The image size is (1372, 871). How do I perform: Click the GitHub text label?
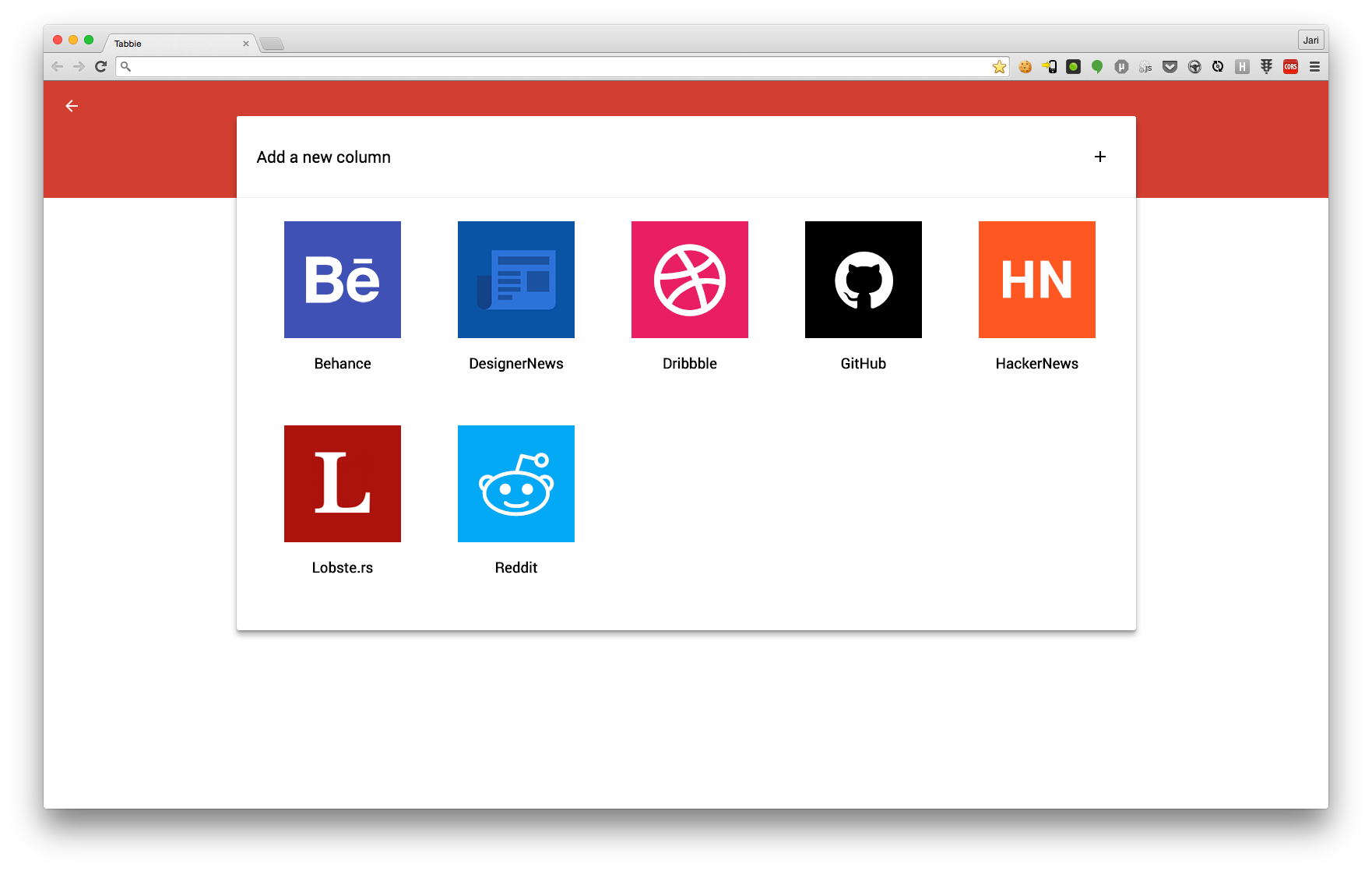click(864, 364)
